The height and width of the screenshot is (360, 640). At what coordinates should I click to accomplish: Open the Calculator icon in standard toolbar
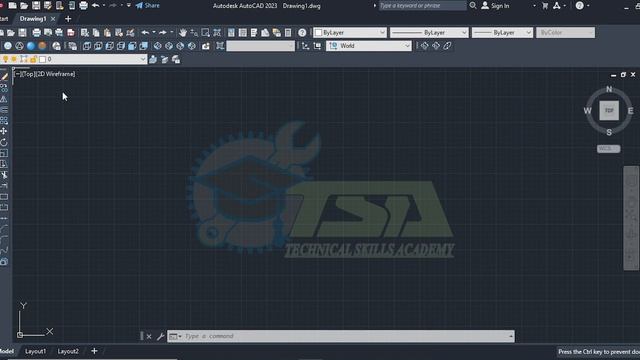coord(288,33)
